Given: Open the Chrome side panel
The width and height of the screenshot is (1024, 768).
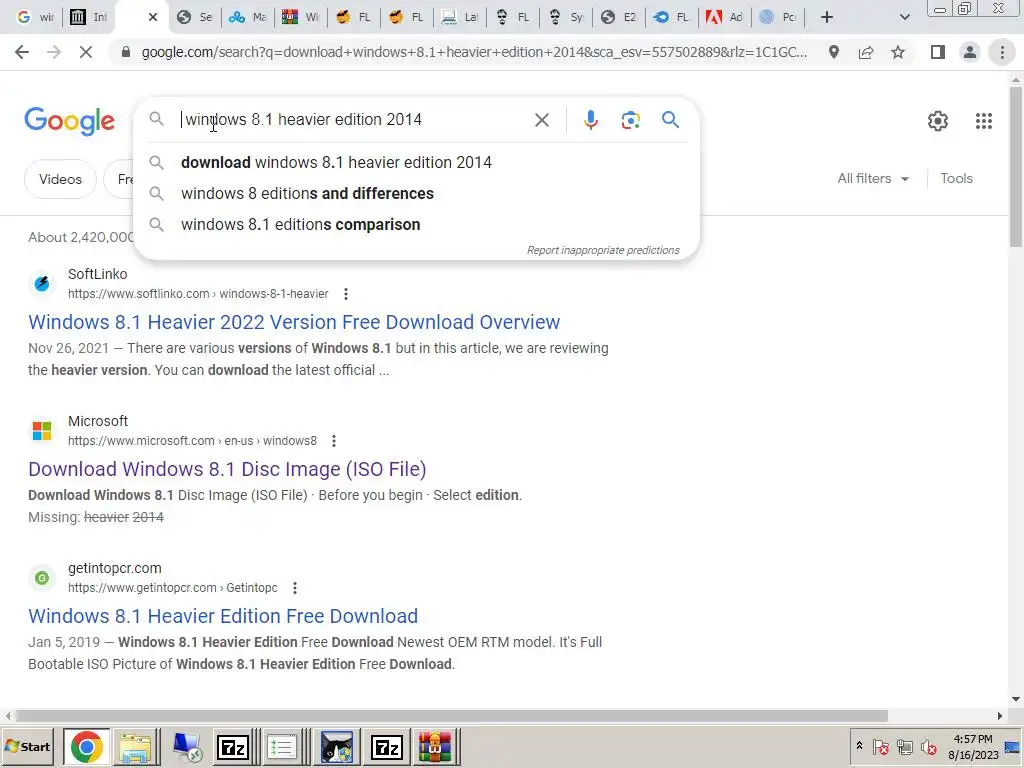Looking at the screenshot, I should (938, 52).
